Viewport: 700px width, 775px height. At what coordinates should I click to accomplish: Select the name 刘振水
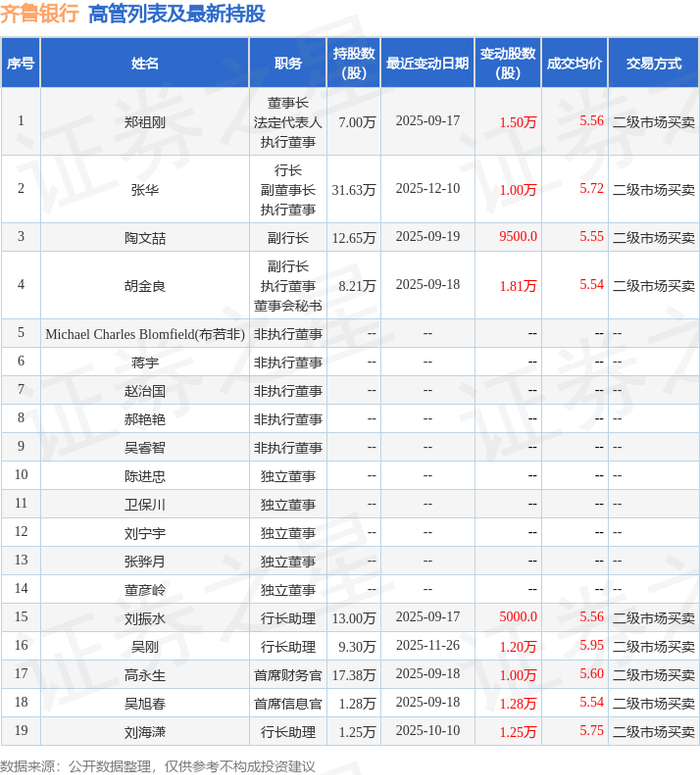pyautogui.click(x=144, y=618)
